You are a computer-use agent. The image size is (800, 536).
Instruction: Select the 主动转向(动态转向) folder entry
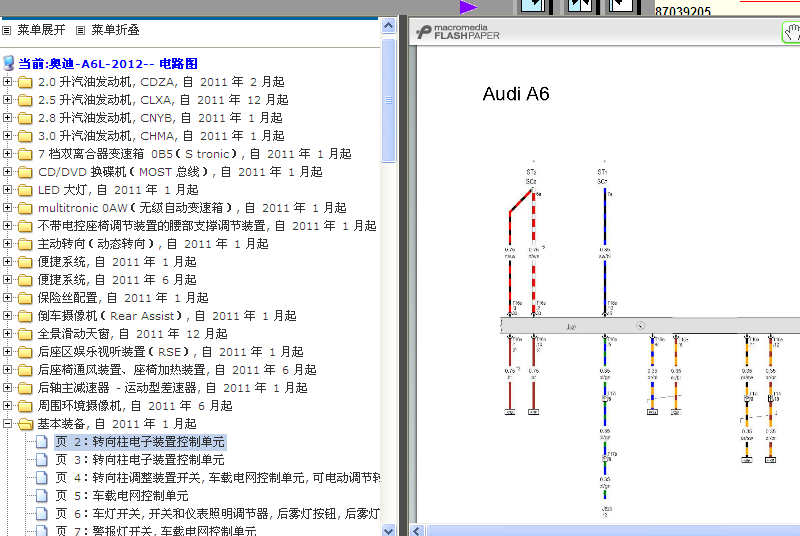153,244
